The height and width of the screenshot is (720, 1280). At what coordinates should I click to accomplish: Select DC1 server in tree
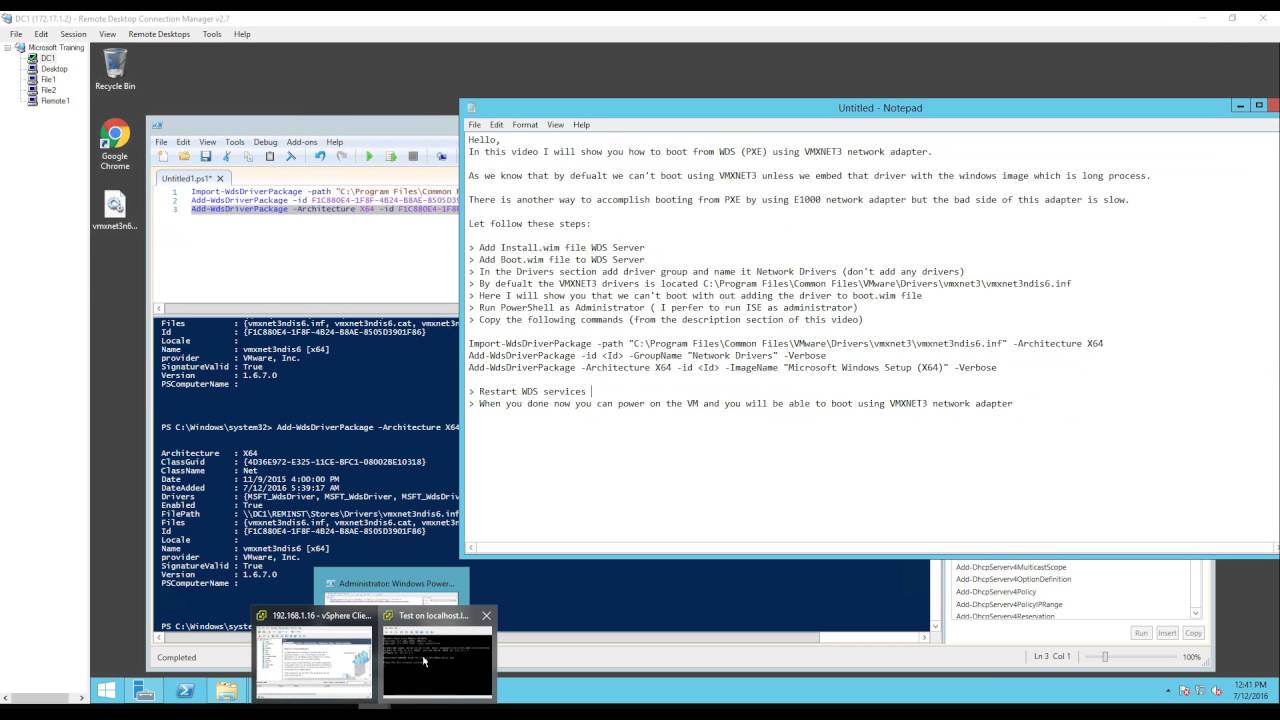tap(48, 58)
